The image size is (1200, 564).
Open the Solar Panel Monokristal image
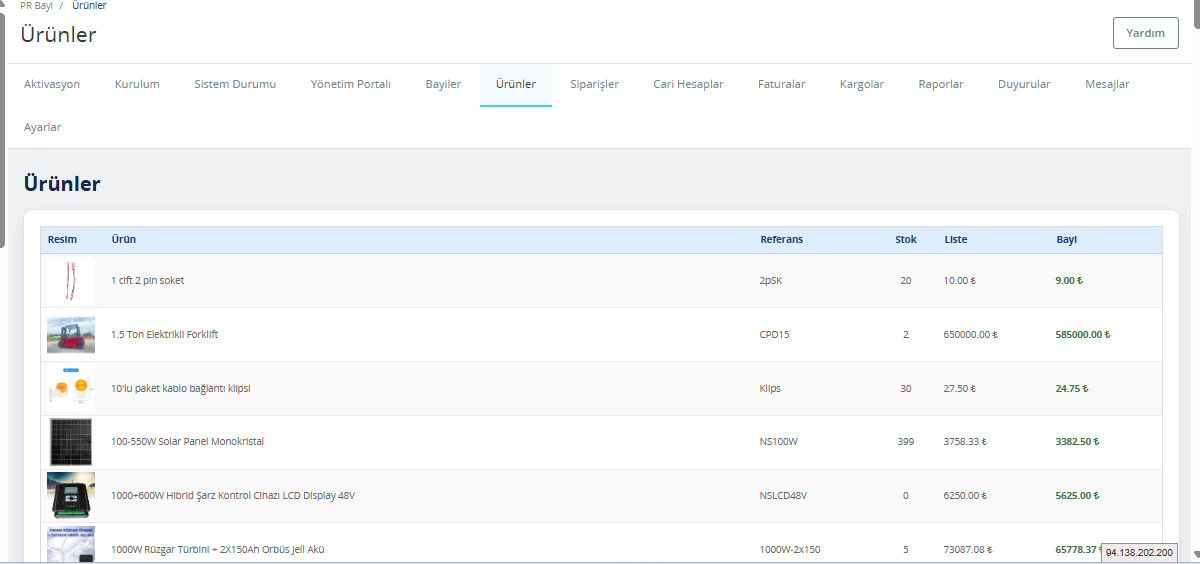click(x=71, y=442)
